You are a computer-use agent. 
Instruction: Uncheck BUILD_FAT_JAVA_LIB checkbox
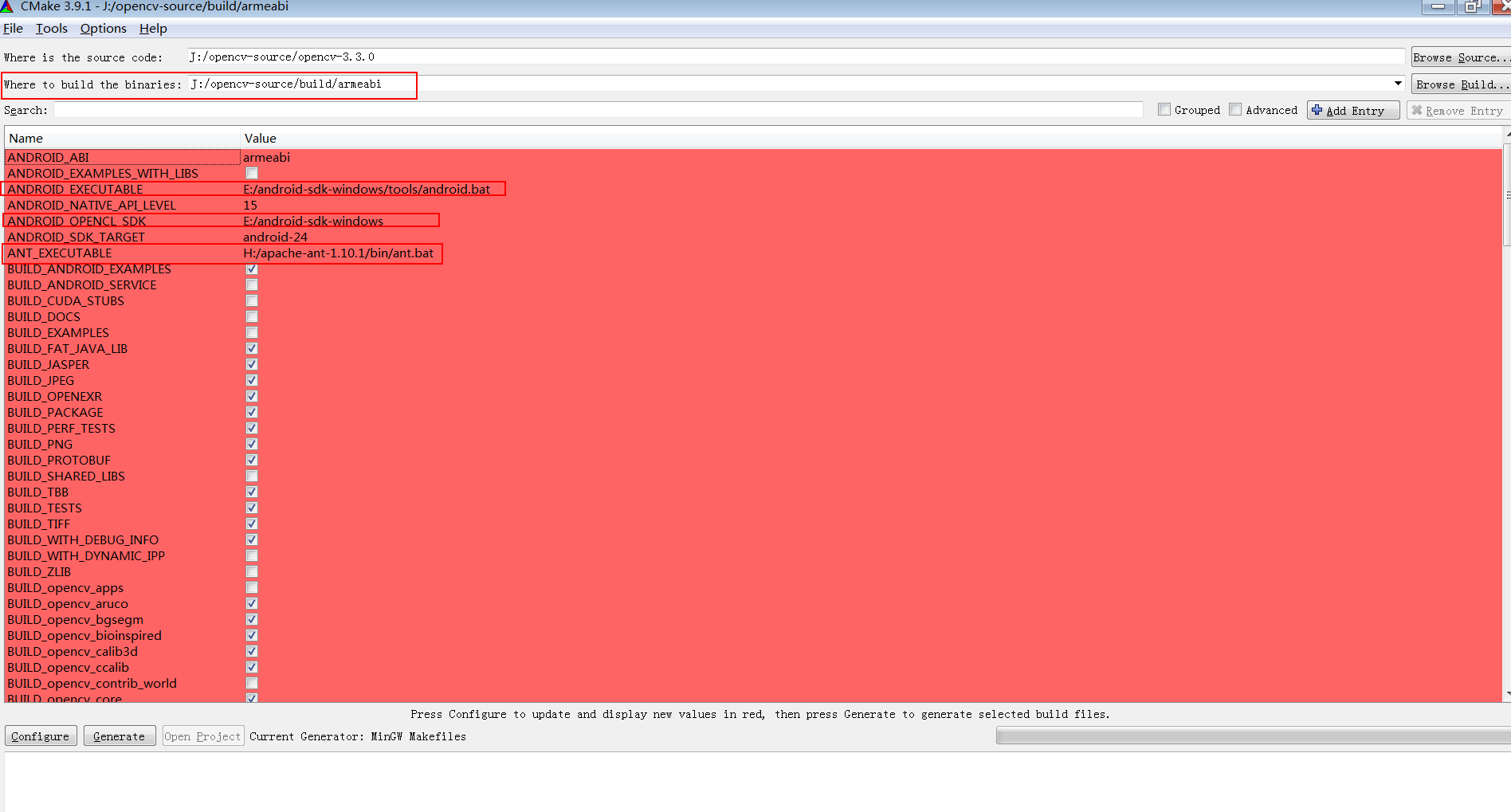tap(252, 349)
